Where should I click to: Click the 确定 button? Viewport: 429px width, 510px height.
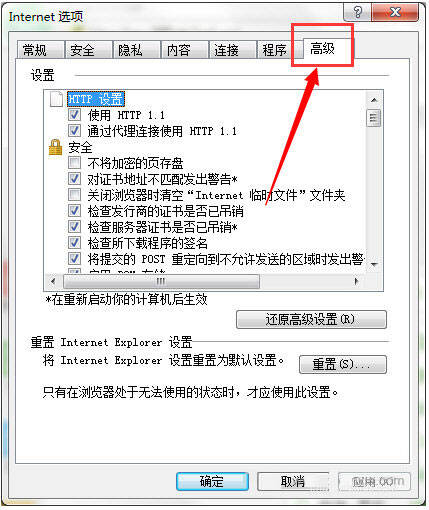pos(212,481)
